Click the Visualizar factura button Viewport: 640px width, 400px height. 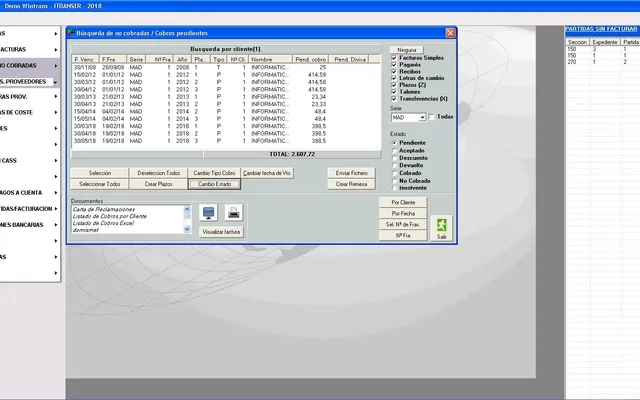221,232
